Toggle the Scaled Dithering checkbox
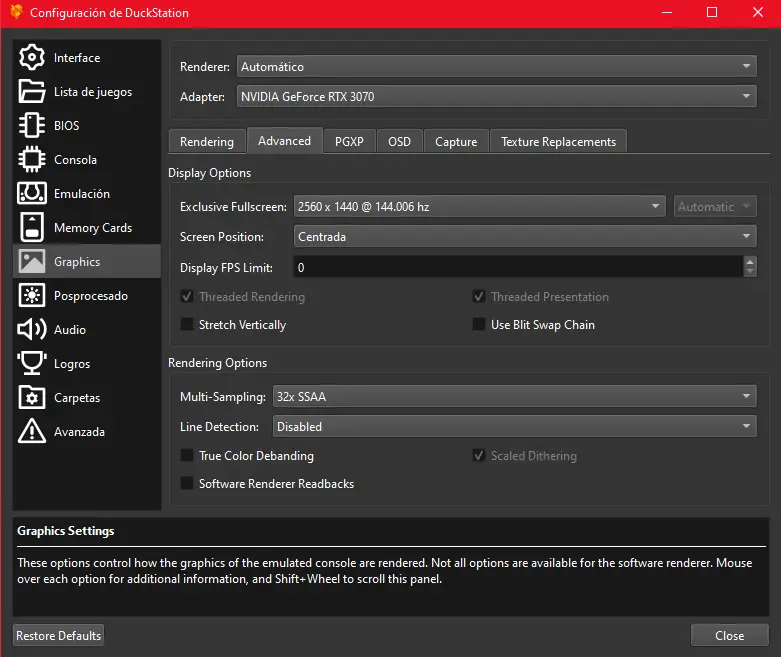This screenshot has height=657, width=781. (x=479, y=455)
